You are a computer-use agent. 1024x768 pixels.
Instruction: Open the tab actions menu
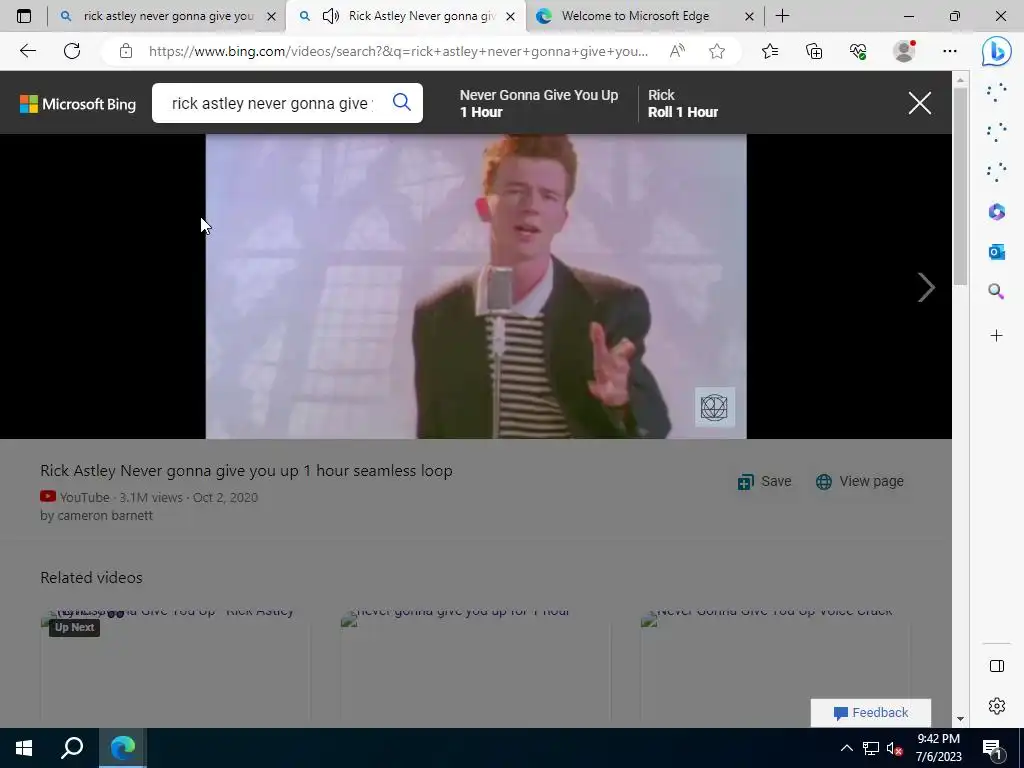[24, 16]
